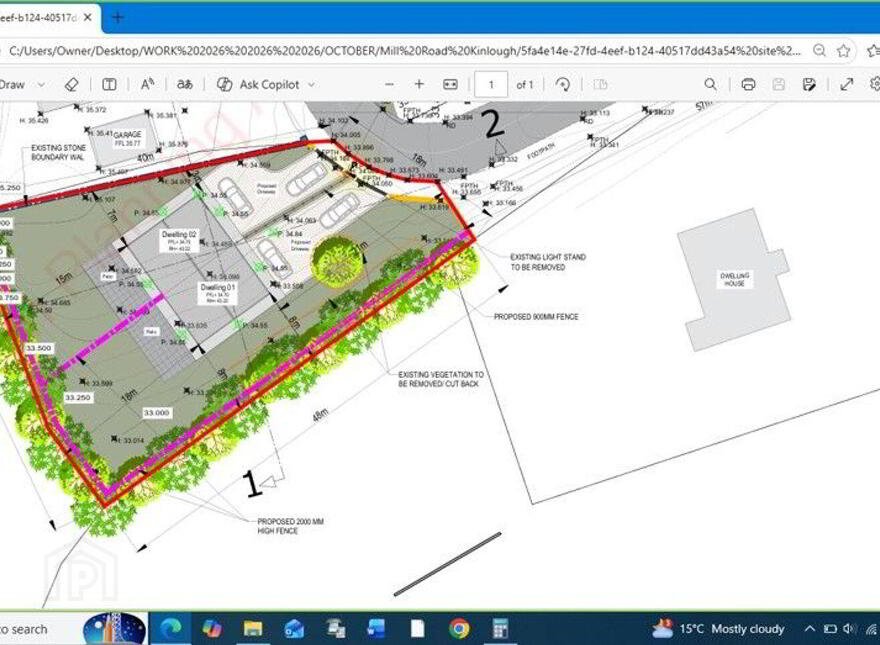Print the PDF document
880x645 pixels.
pos(748,85)
